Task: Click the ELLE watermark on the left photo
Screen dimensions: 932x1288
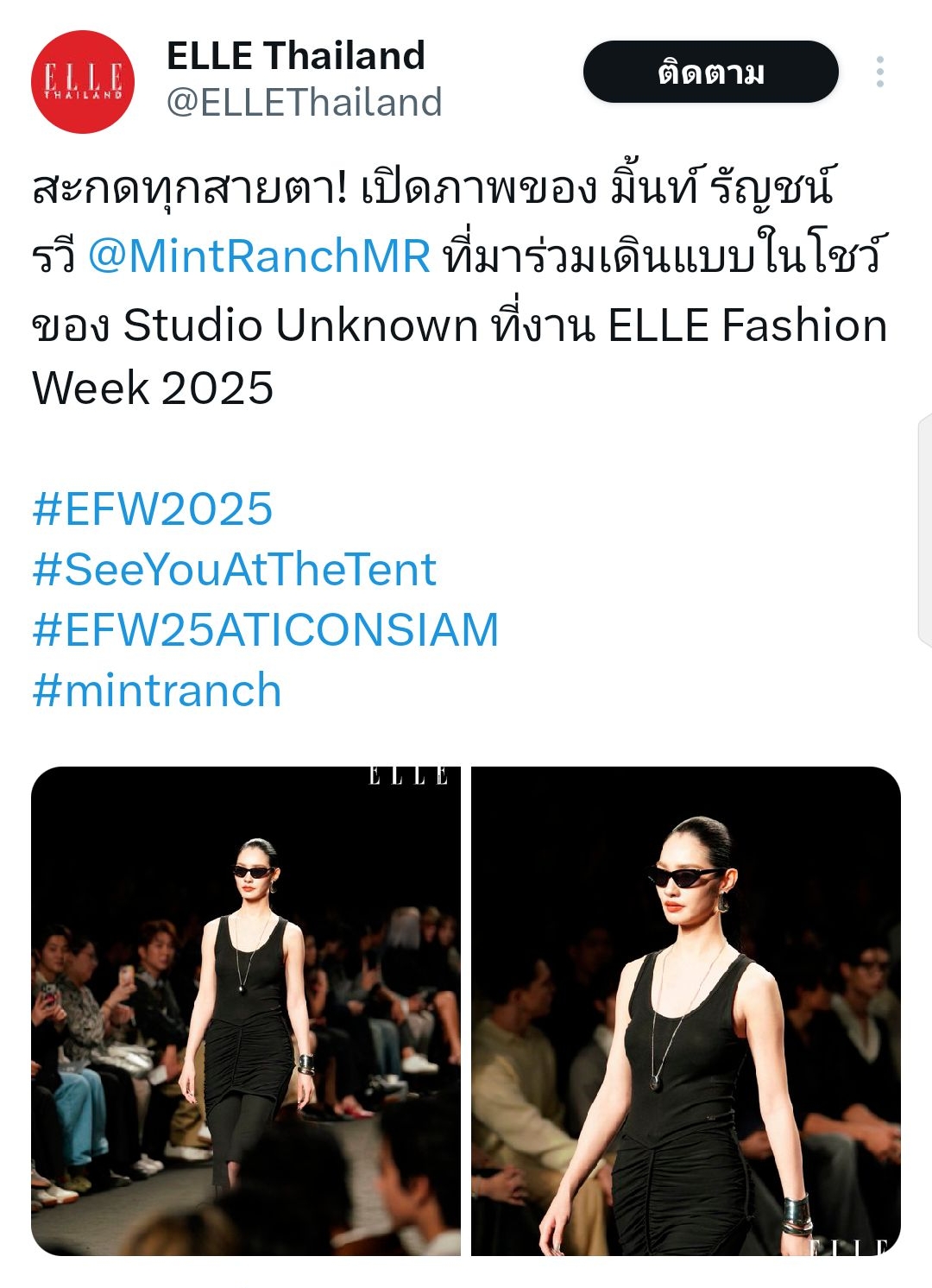Action: click(409, 776)
